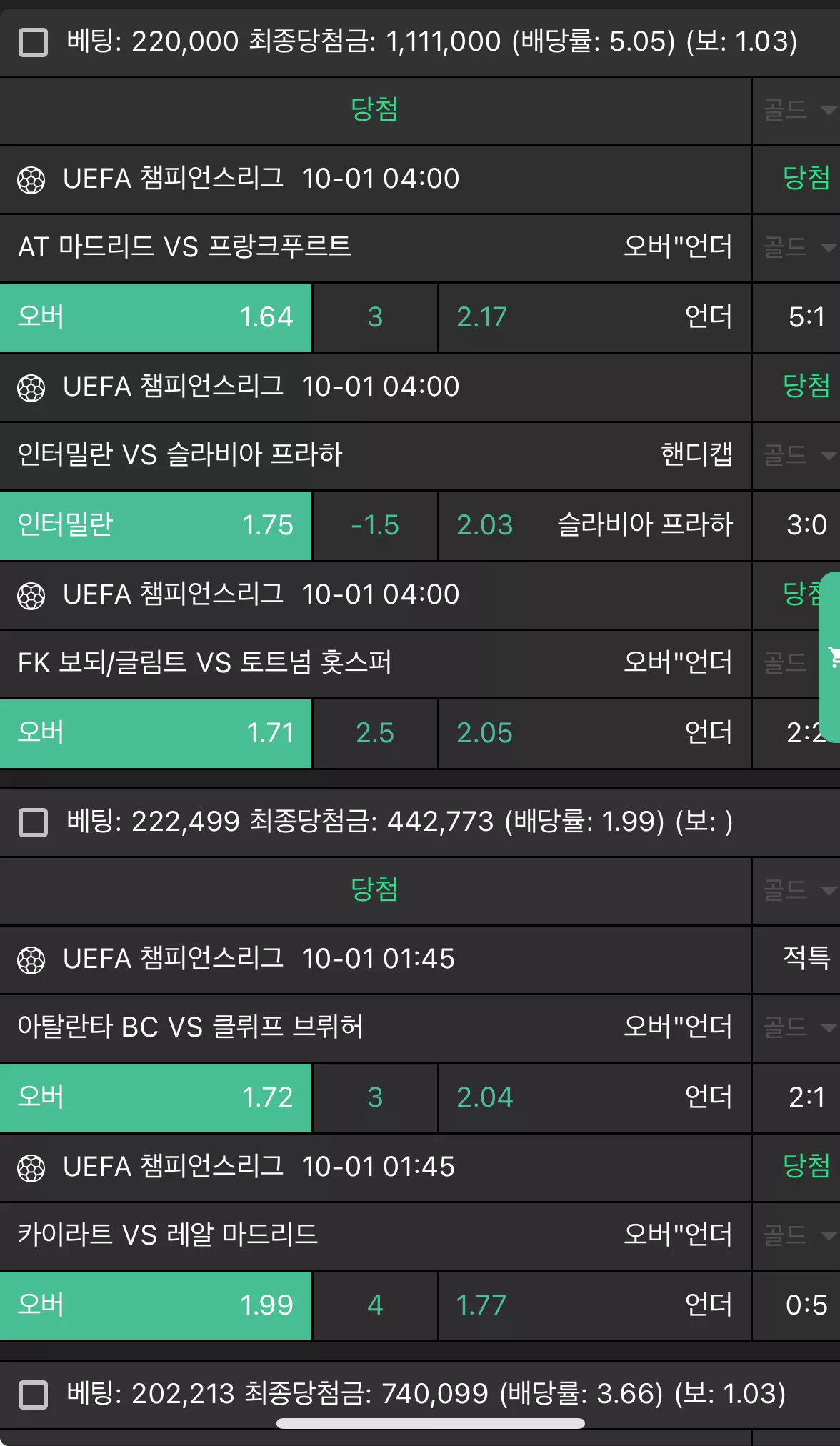Click 슬라비아 프라하 2.03 handicap option

point(595,525)
